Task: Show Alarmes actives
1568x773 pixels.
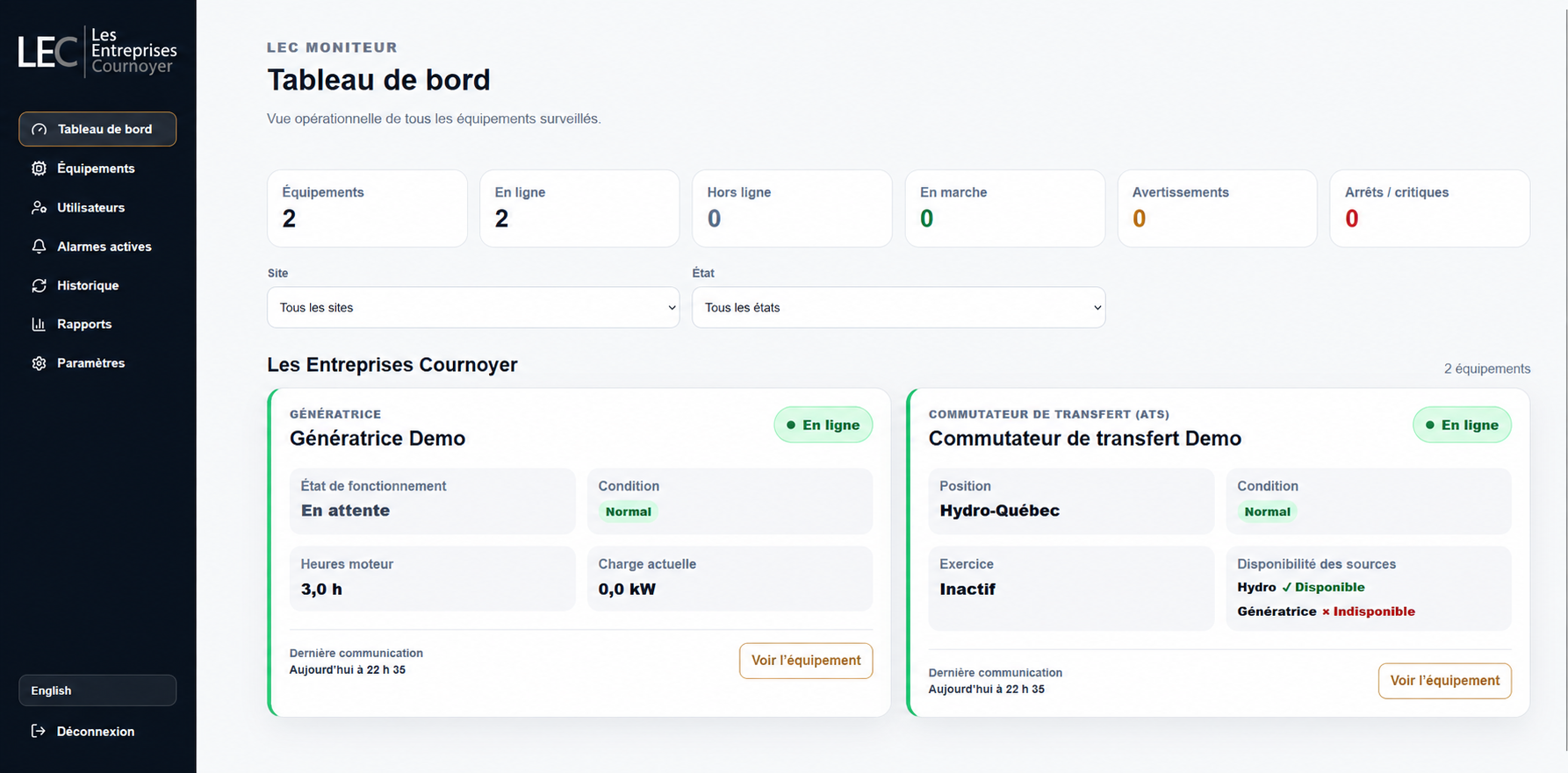Action: tap(97, 247)
